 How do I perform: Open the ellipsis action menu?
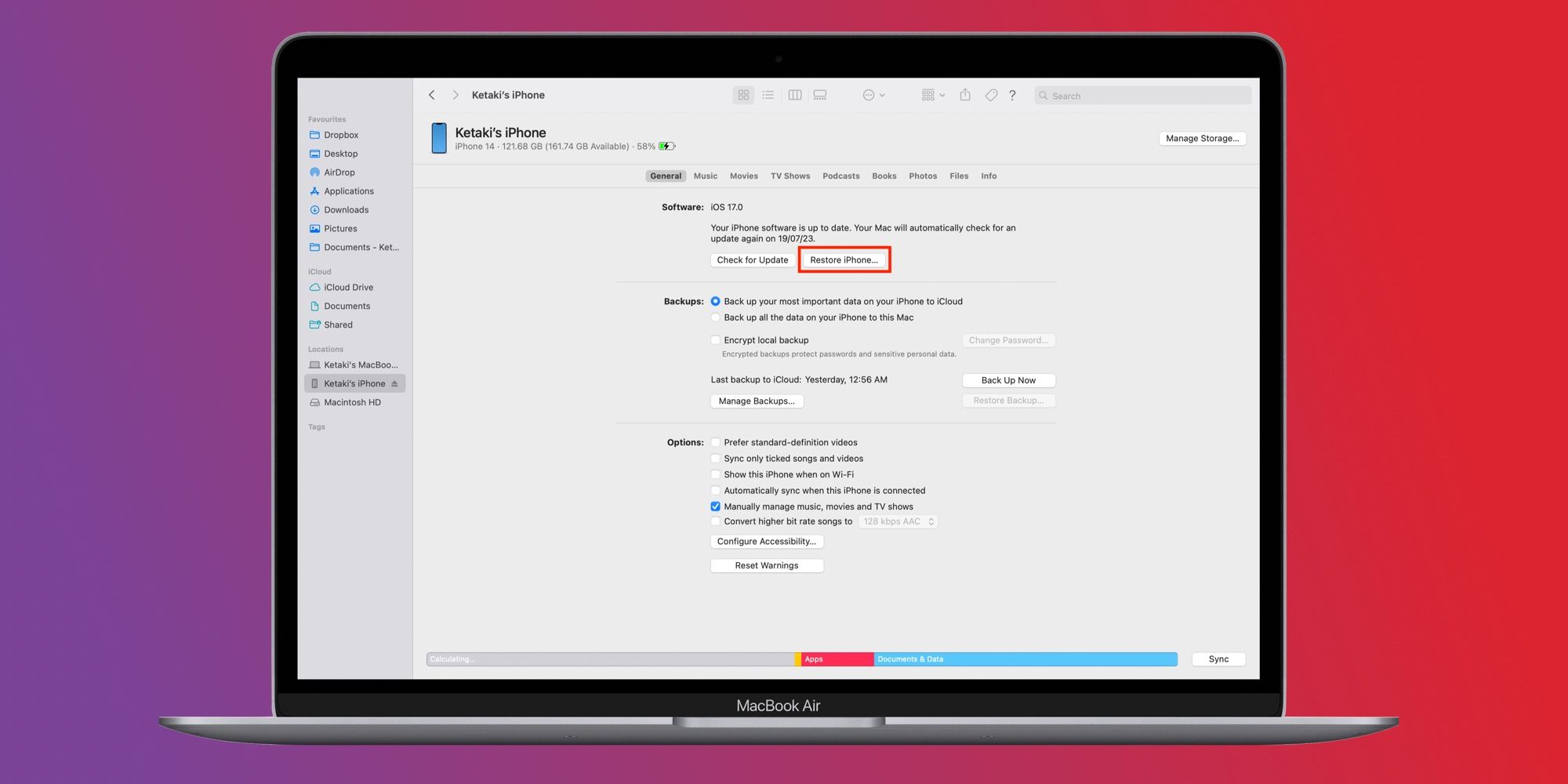click(873, 95)
